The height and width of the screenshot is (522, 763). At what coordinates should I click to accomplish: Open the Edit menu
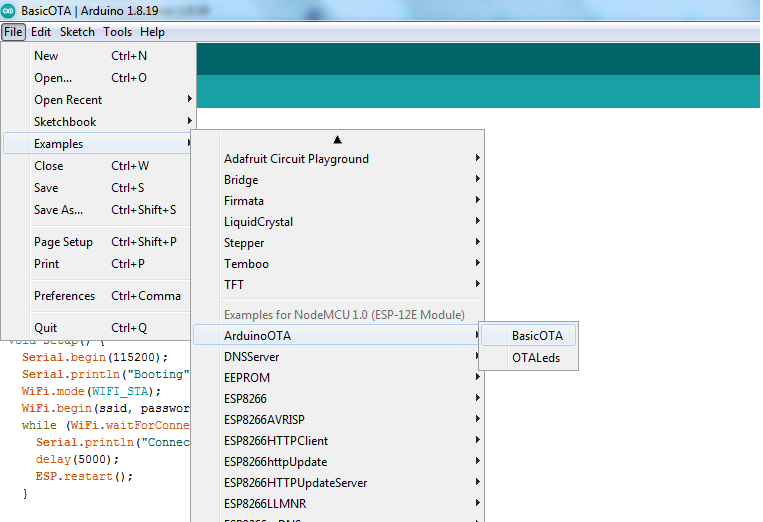[x=41, y=32]
